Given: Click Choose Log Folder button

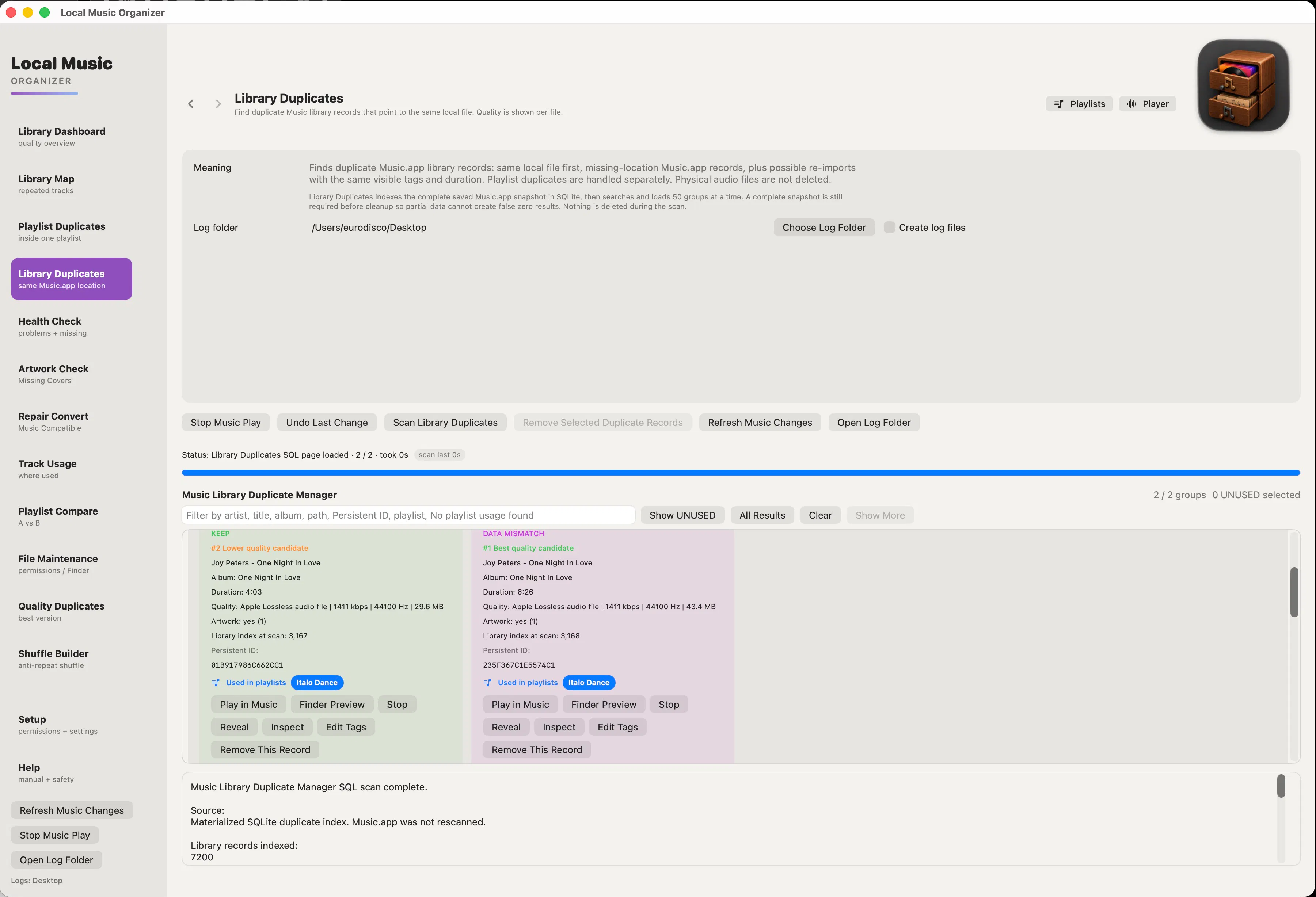Looking at the screenshot, I should 824,228.
